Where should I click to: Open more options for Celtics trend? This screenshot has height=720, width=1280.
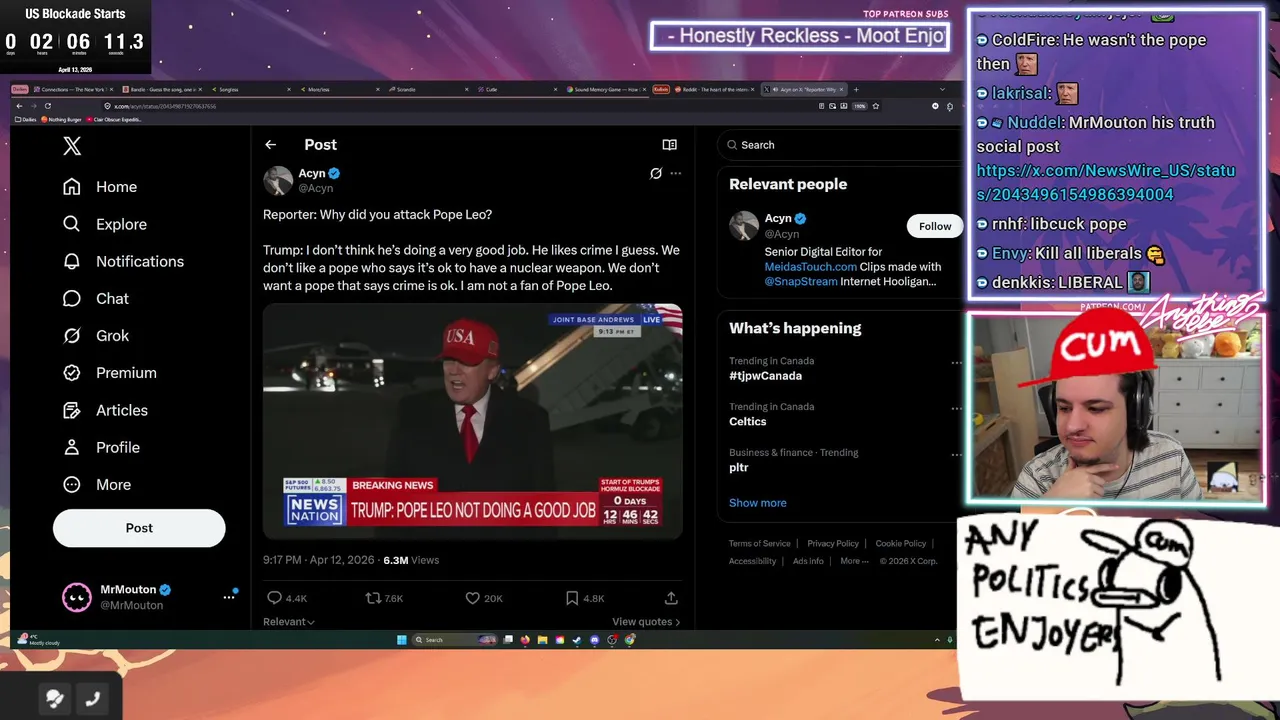(956, 408)
